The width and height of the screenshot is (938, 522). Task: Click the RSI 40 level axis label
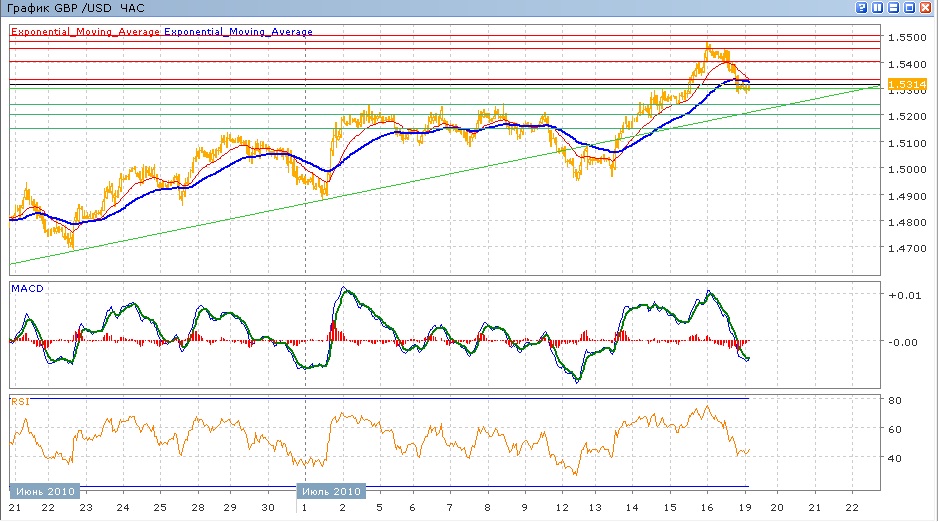click(897, 458)
